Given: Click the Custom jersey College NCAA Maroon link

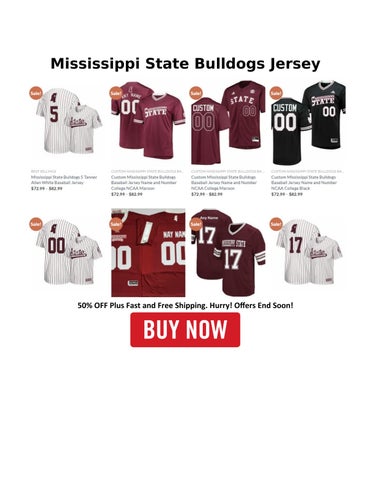Looking at the screenshot, I should pyautogui.click(x=144, y=183).
